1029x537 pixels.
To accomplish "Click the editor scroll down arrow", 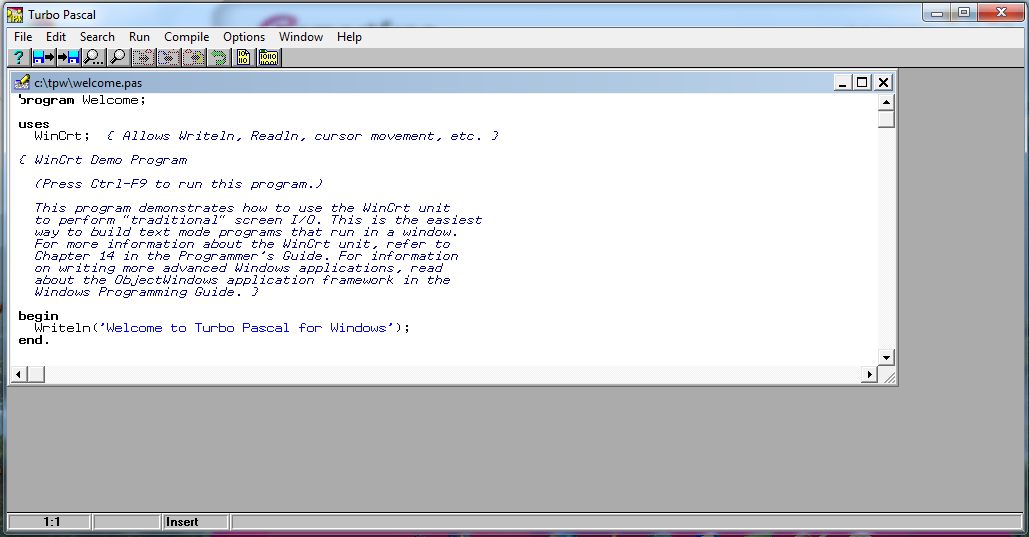I will (886, 358).
